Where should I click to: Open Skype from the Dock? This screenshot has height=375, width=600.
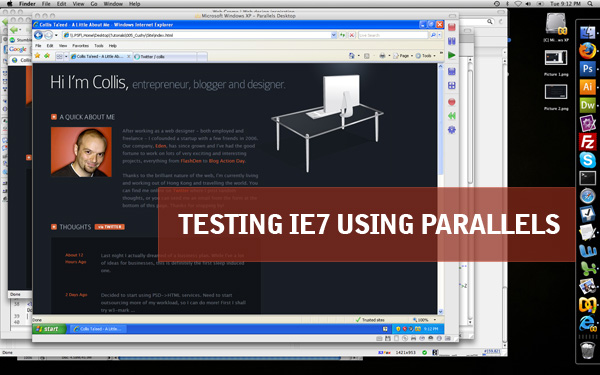(x=587, y=160)
